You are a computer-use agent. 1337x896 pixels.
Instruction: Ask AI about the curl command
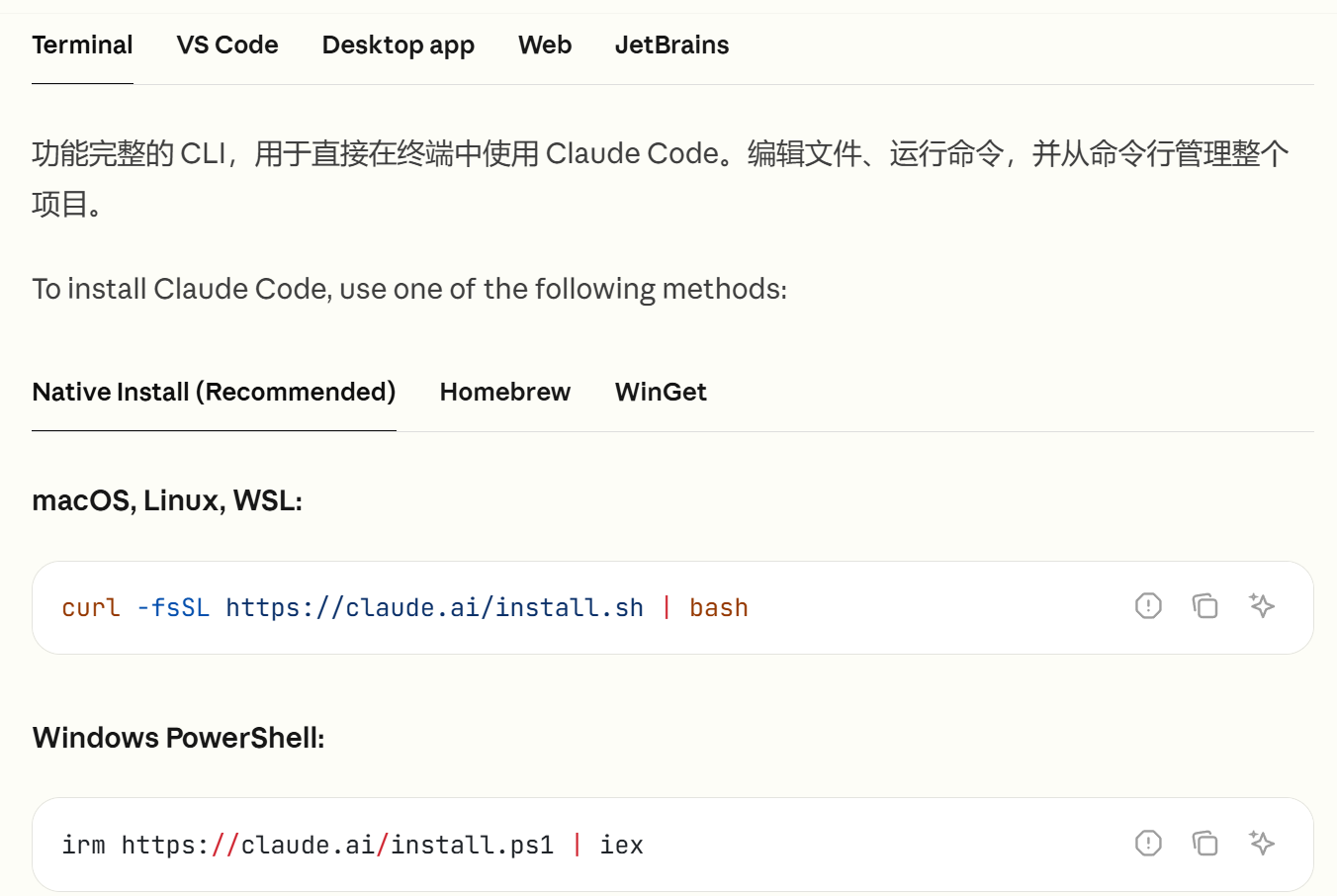tap(1262, 605)
